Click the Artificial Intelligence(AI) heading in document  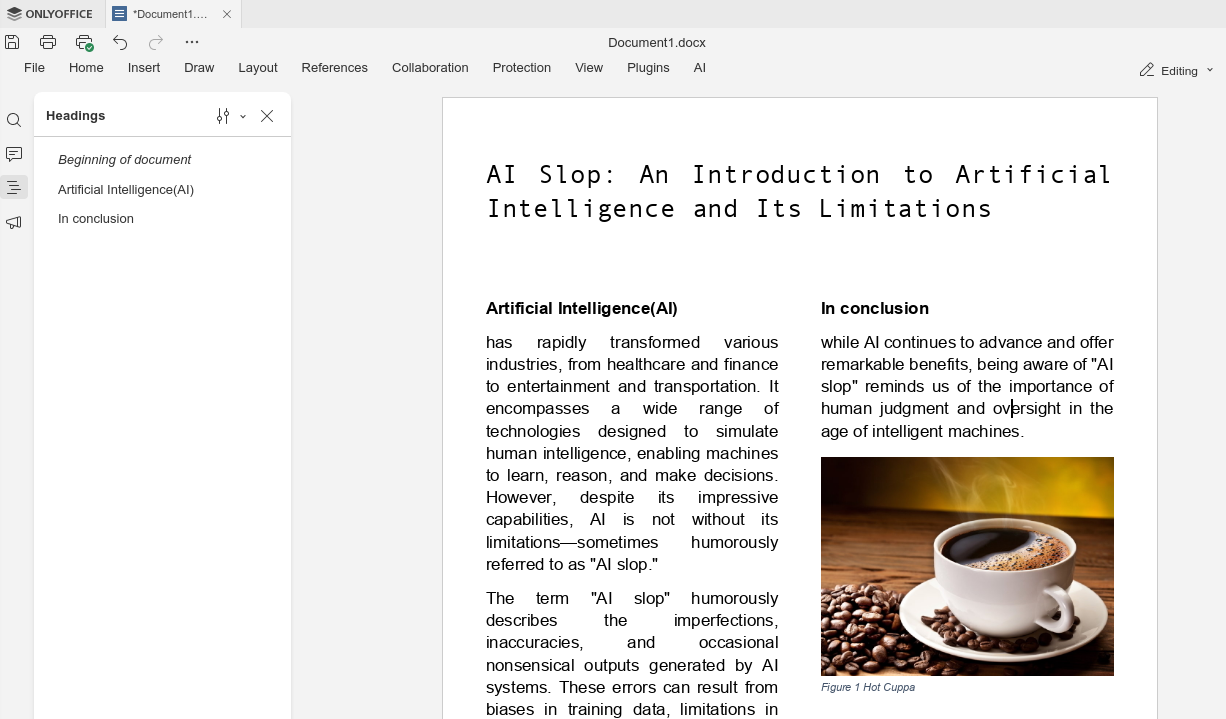(x=582, y=308)
